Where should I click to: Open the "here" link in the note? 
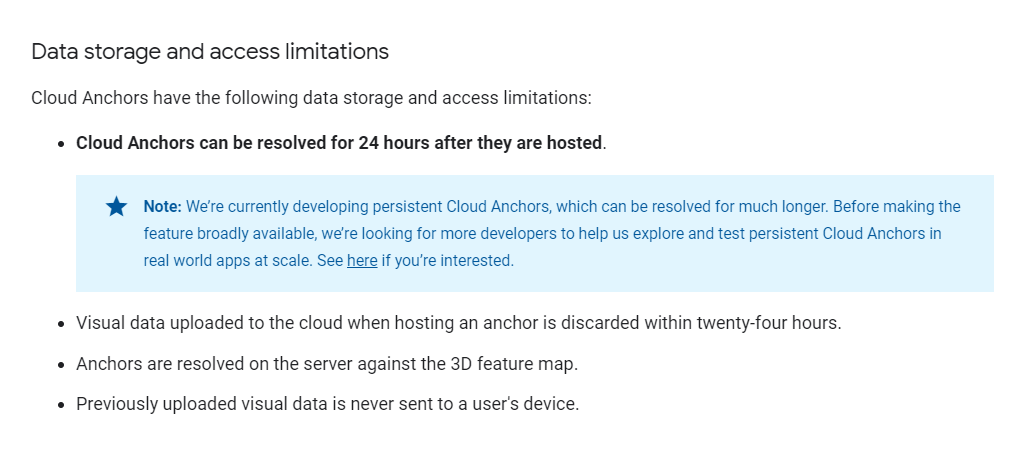pyautogui.click(x=362, y=261)
